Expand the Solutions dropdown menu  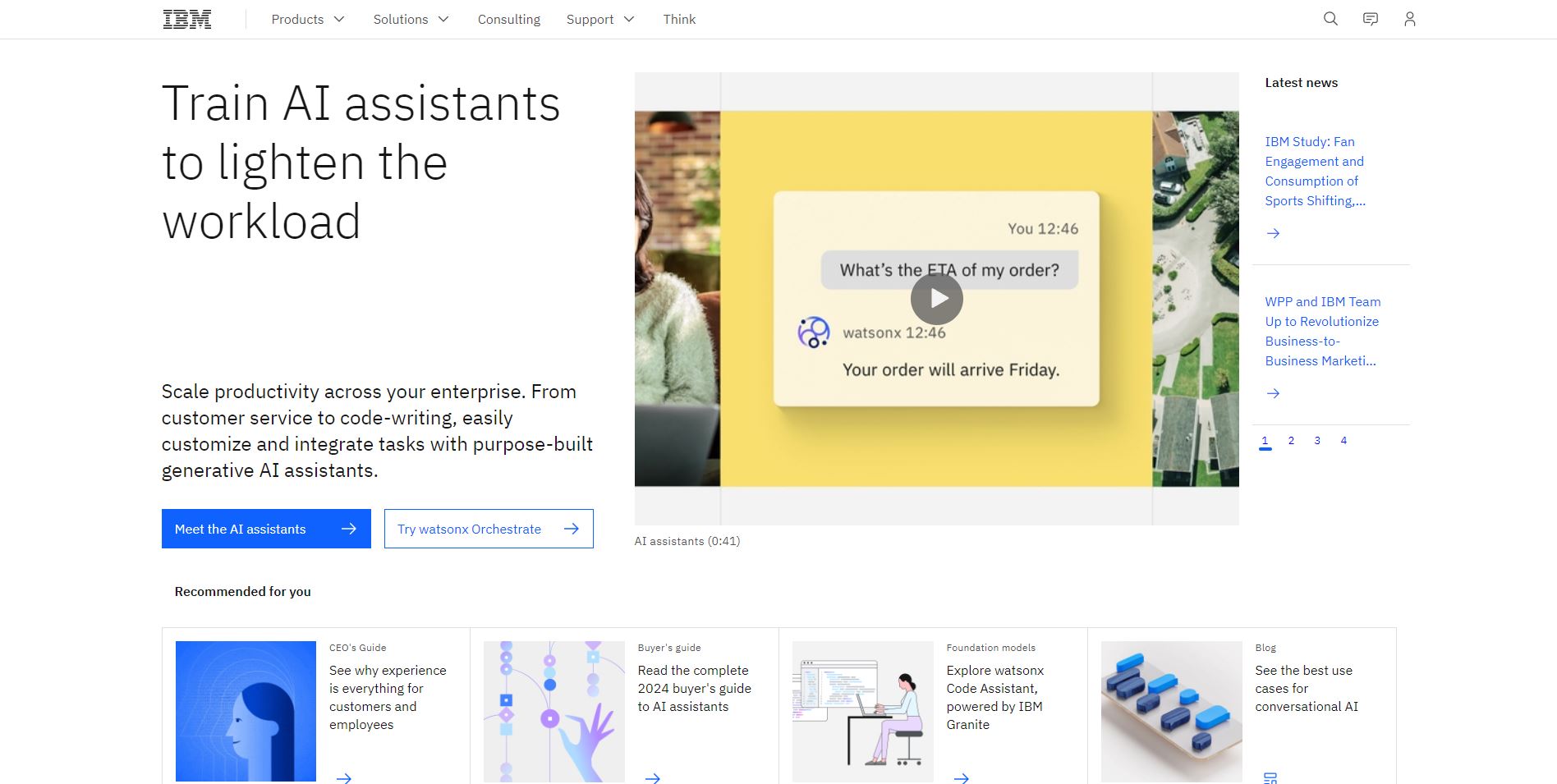point(411,20)
